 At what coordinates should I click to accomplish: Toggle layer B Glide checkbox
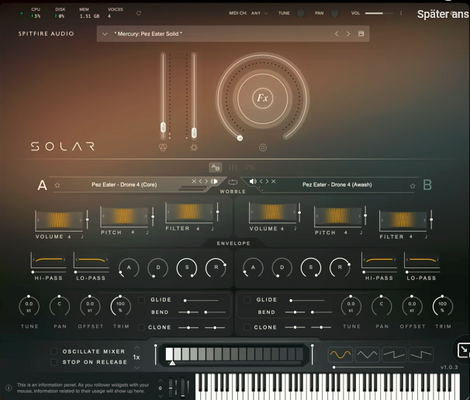click(247, 300)
